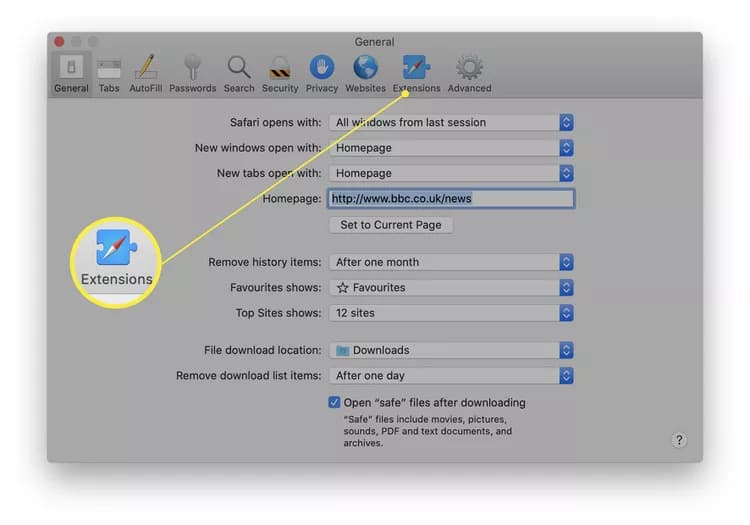This screenshot has width=750, height=525.
Task: Open the Top Sites shows dropdown
Action: [451, 313]
